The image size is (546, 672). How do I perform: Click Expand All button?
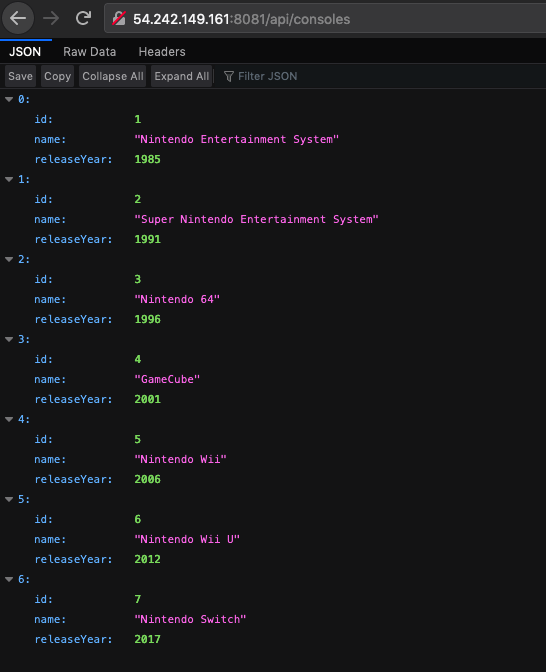[x=182, y=76]
